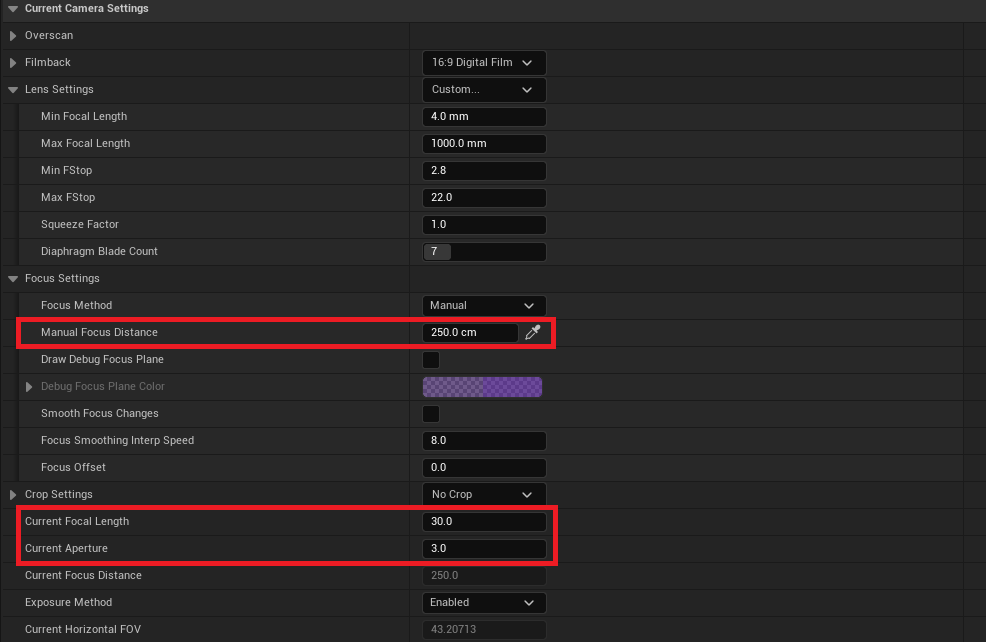Viewport: 986px width, 642px height.
Task: Expand the Overscan section
Action: pyautogui.click(x=13, y=36)
